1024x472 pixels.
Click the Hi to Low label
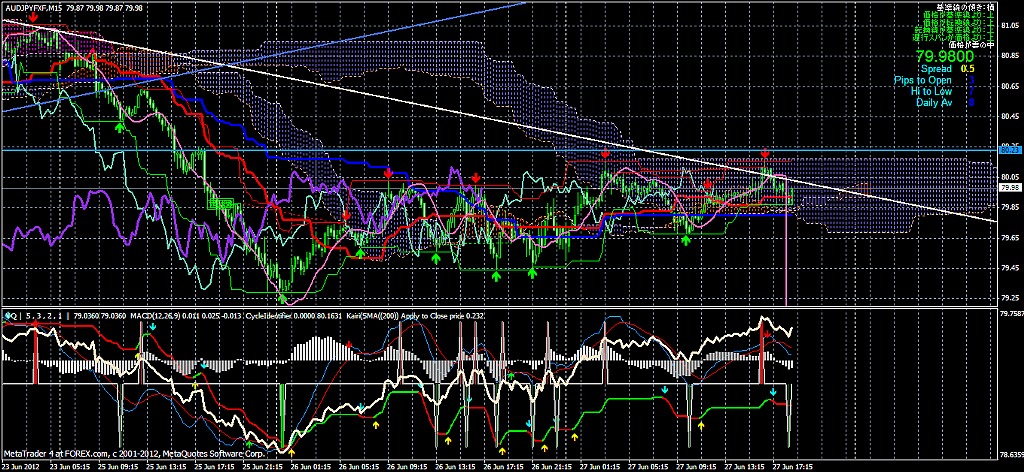(x=931, y=91)
